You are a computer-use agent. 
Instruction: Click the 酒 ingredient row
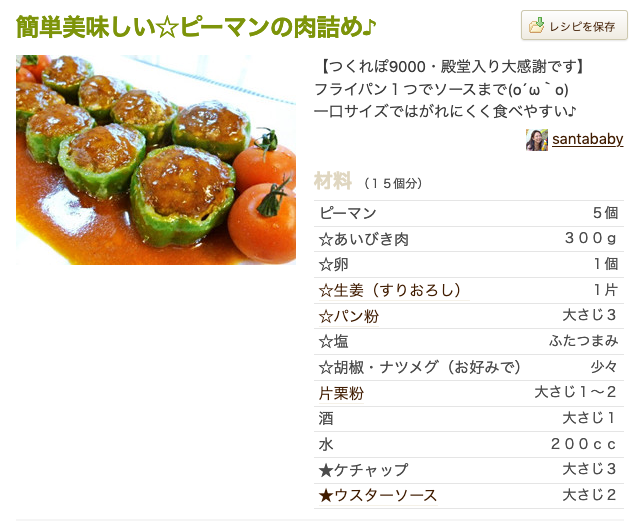pyautogui.click(x=468, y=418)
